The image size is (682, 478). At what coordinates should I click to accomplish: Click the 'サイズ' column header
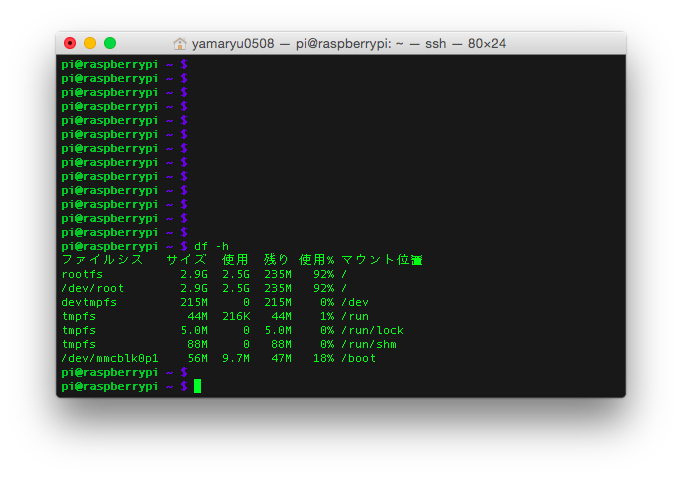(x=187, y=260)
